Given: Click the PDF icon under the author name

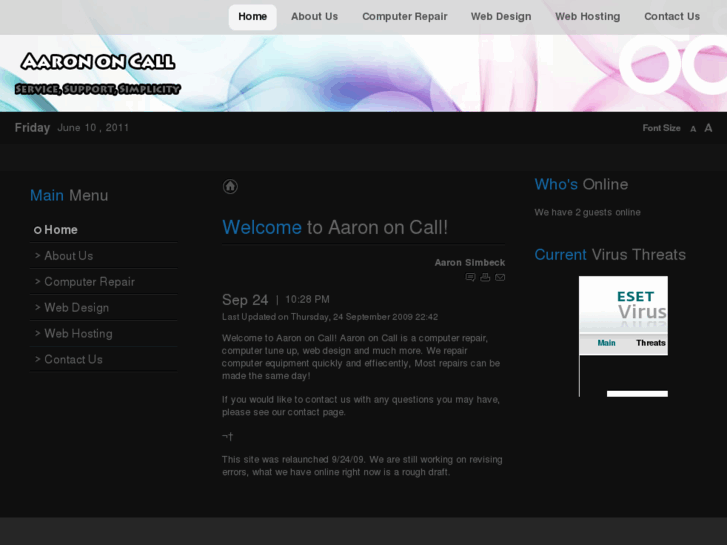Looking at the screenshot, I should point(471,277).
